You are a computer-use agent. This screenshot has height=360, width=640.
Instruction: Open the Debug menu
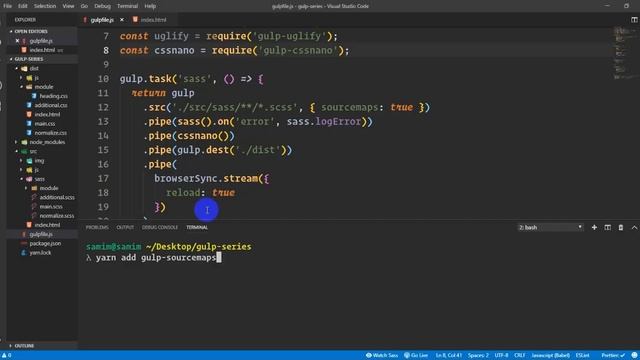point(102,6)
